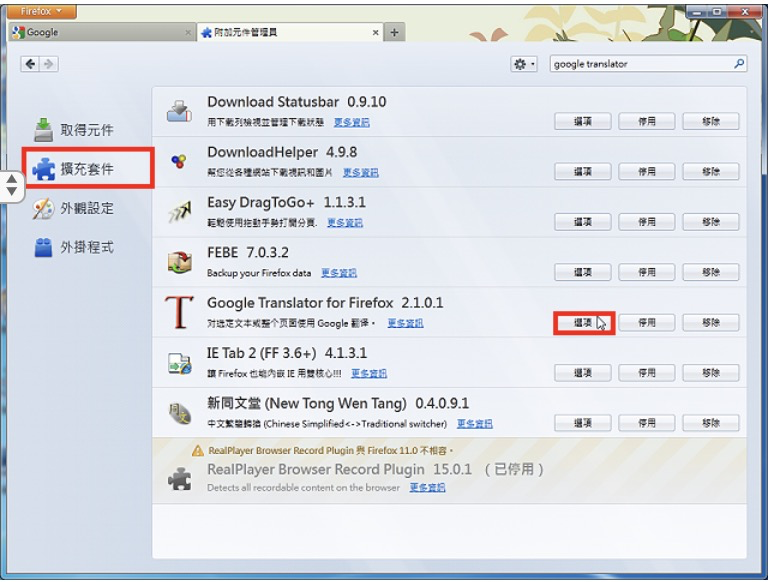Viewport: 768px width, 582px height.
Task: Open 取得元件 in the sidebar
Action: tap(73, 130)
